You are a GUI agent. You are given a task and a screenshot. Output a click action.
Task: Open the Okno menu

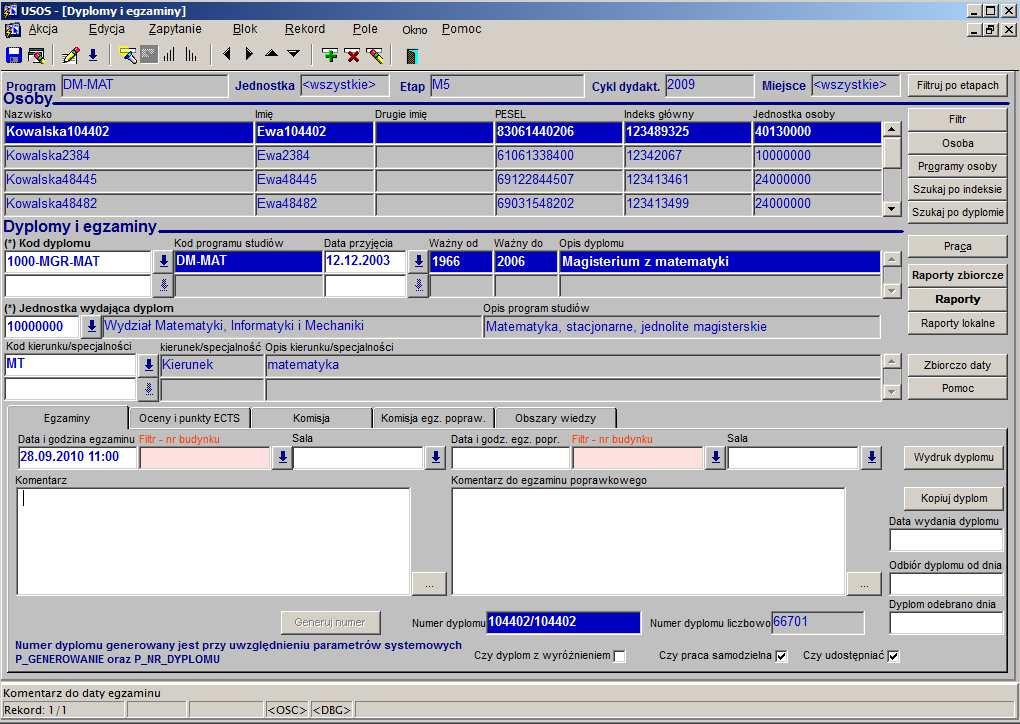click(x=414, y=30)
